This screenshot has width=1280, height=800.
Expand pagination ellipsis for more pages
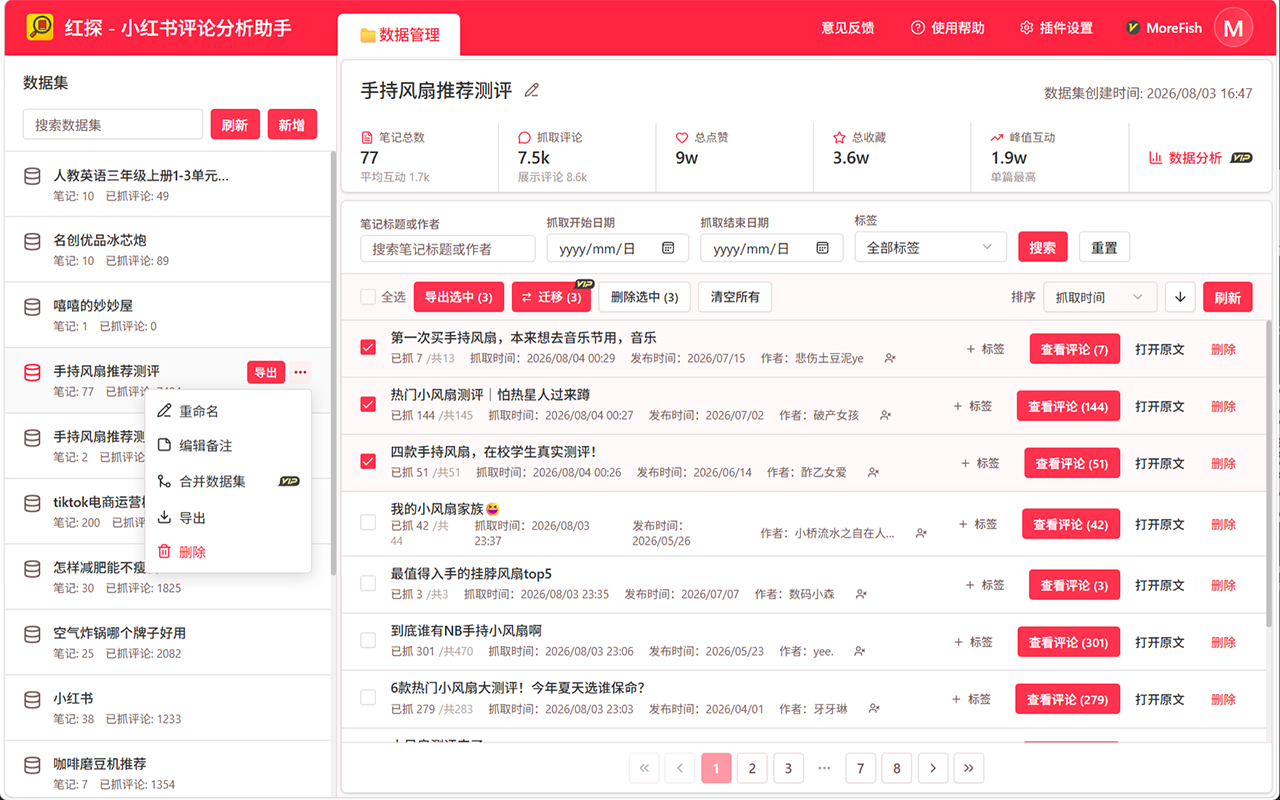(824, 768)
